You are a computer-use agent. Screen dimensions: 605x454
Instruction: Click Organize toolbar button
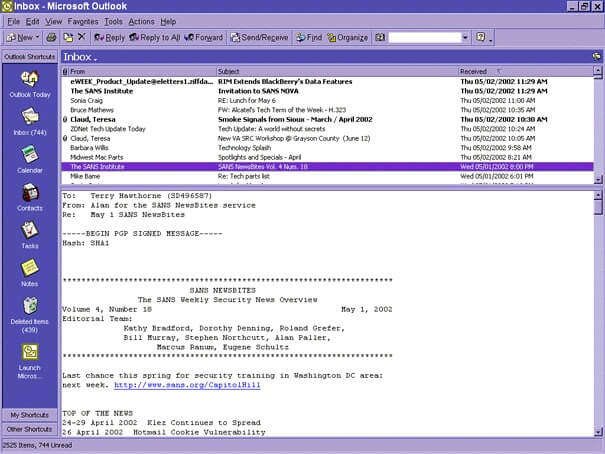(348, 37)
